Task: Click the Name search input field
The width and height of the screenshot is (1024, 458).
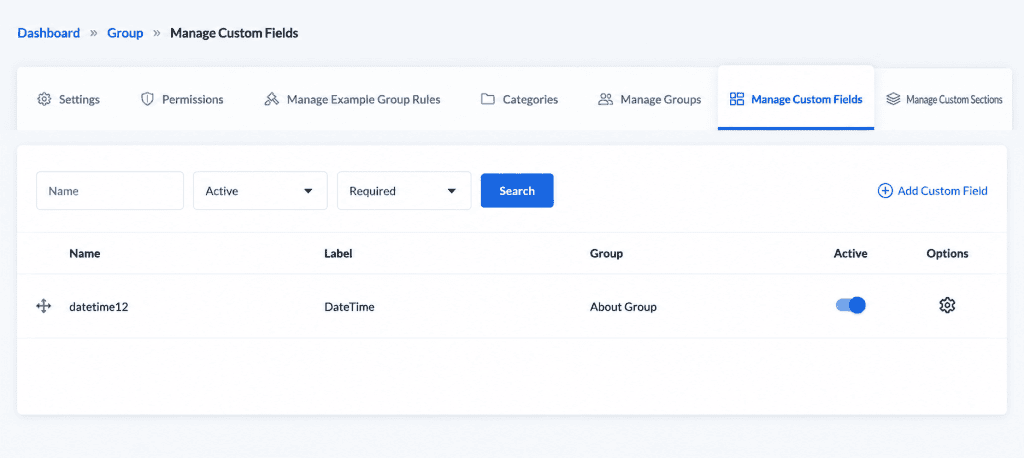Action: coord(110,191)
